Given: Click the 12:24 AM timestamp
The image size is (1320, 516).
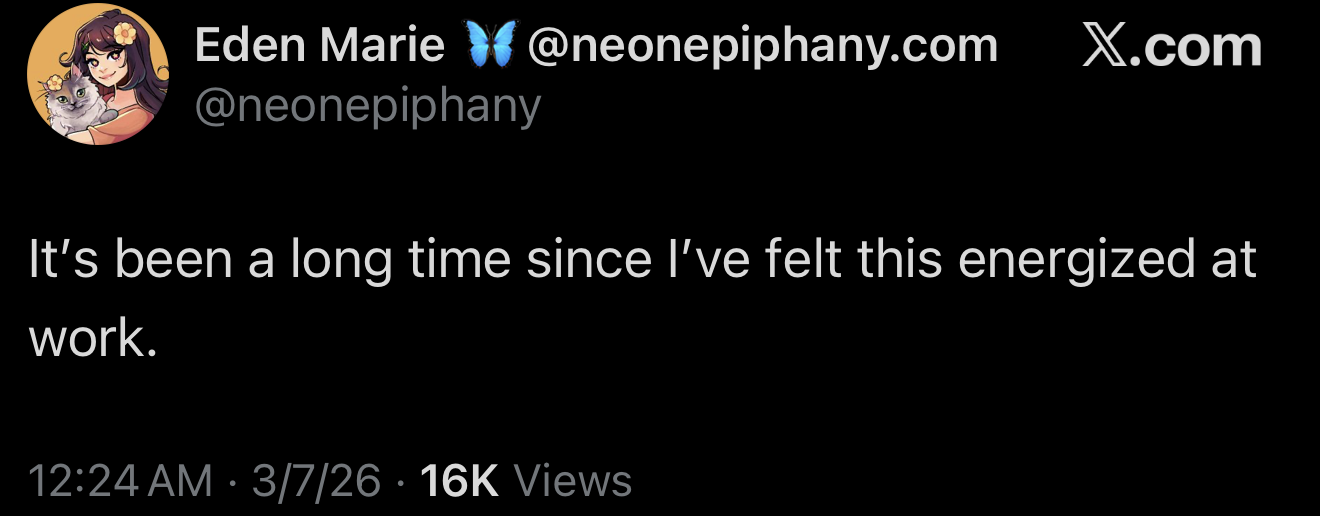Looking at the screenshot, I should tap(122, 480).
